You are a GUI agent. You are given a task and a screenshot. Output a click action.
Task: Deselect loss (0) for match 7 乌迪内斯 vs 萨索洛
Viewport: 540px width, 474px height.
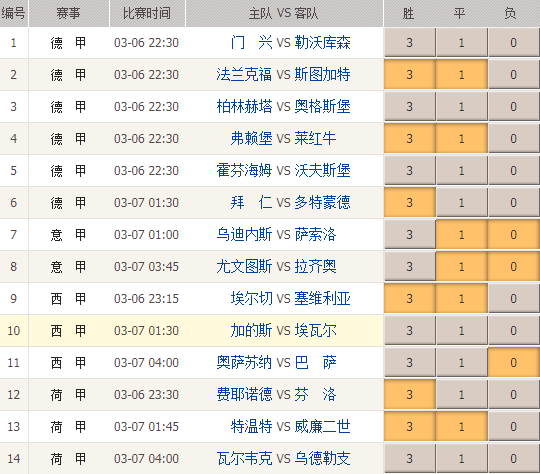(x=514, y=235)
